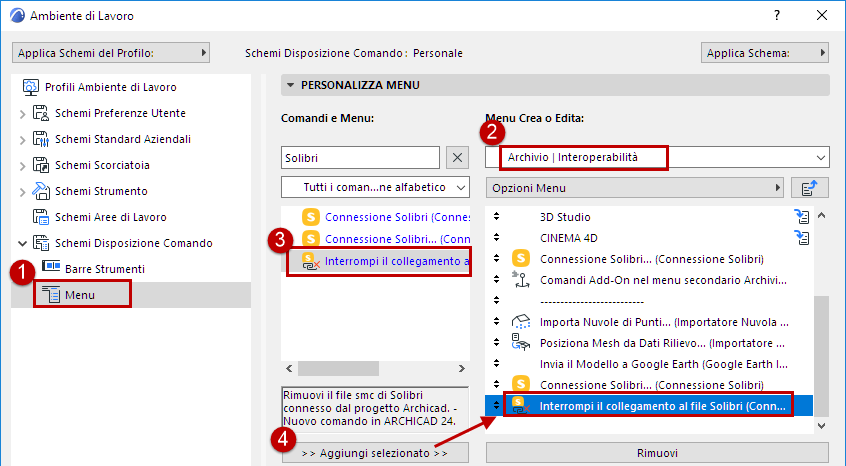Click the Posiziona Mesh da Dati Rilievo icon

(521, 343)
